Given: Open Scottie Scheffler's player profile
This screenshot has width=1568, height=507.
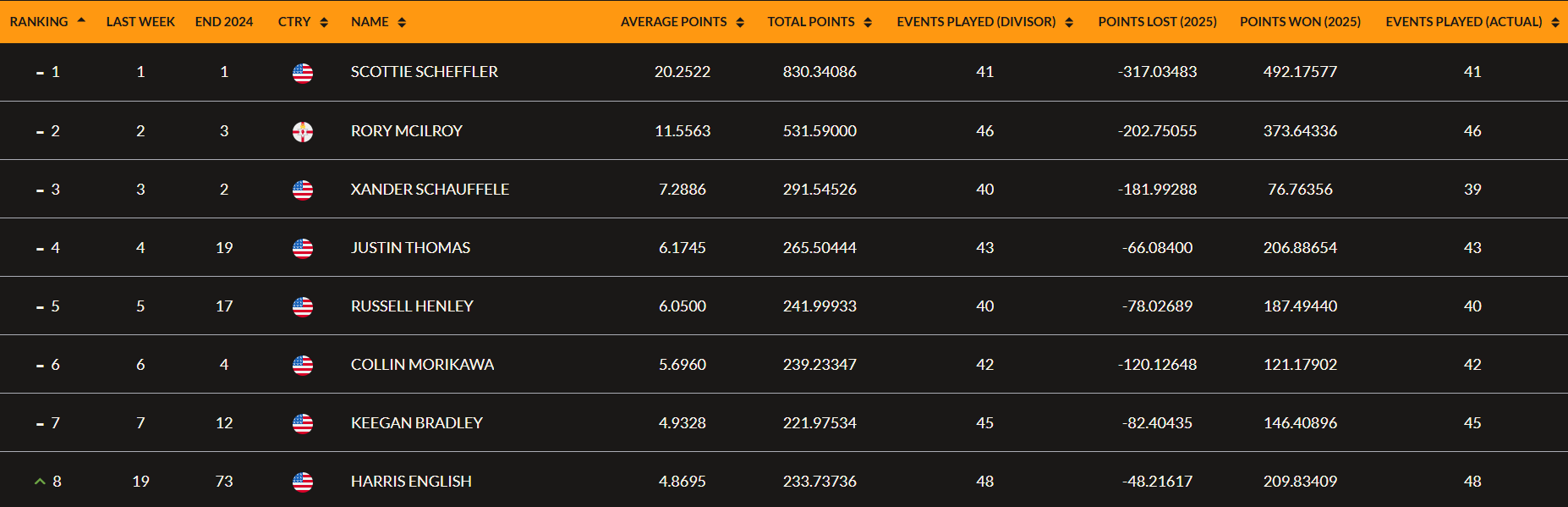Looking at the screenshot, I should (424, 72).
